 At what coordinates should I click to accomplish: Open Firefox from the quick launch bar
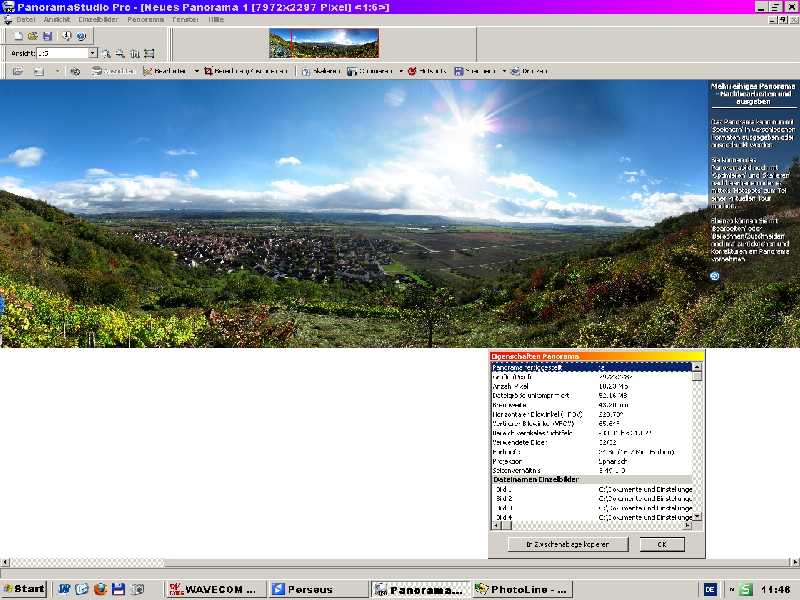tap(100, 589)
